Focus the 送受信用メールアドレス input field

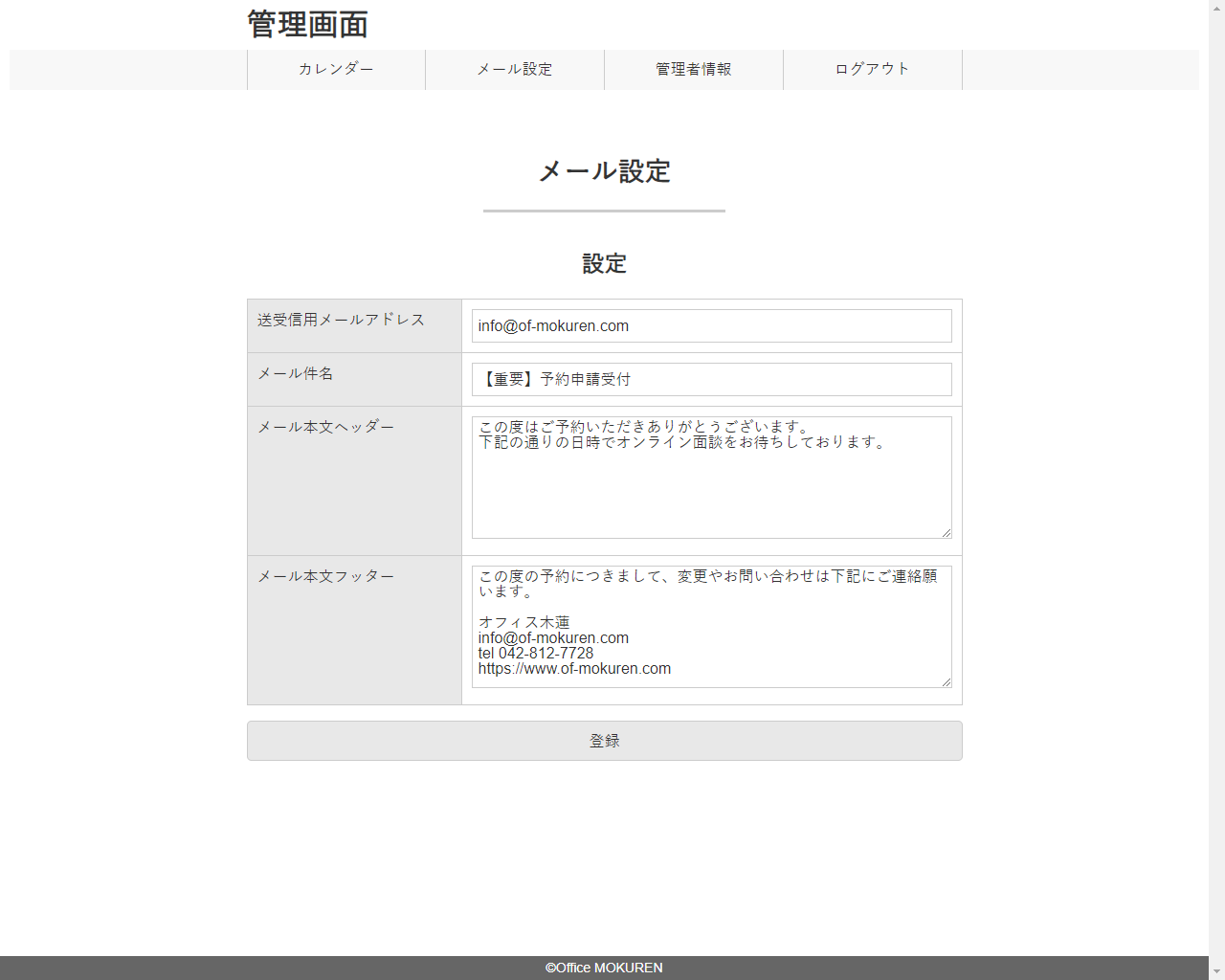pos(711,326)
